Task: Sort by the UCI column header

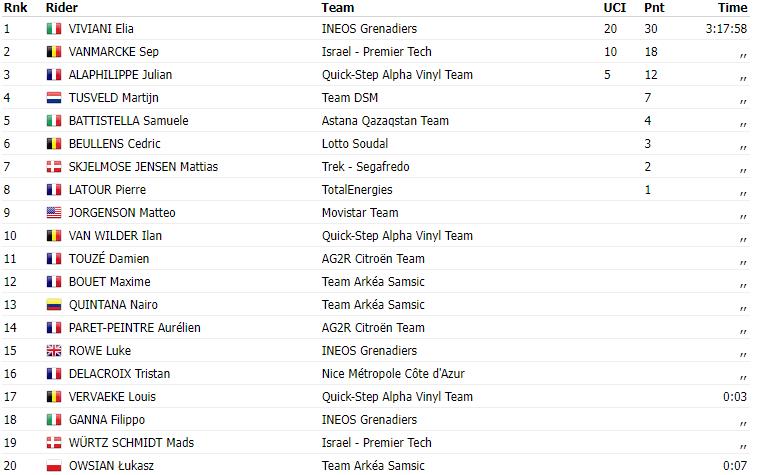Action: click(x=614, y=8)
